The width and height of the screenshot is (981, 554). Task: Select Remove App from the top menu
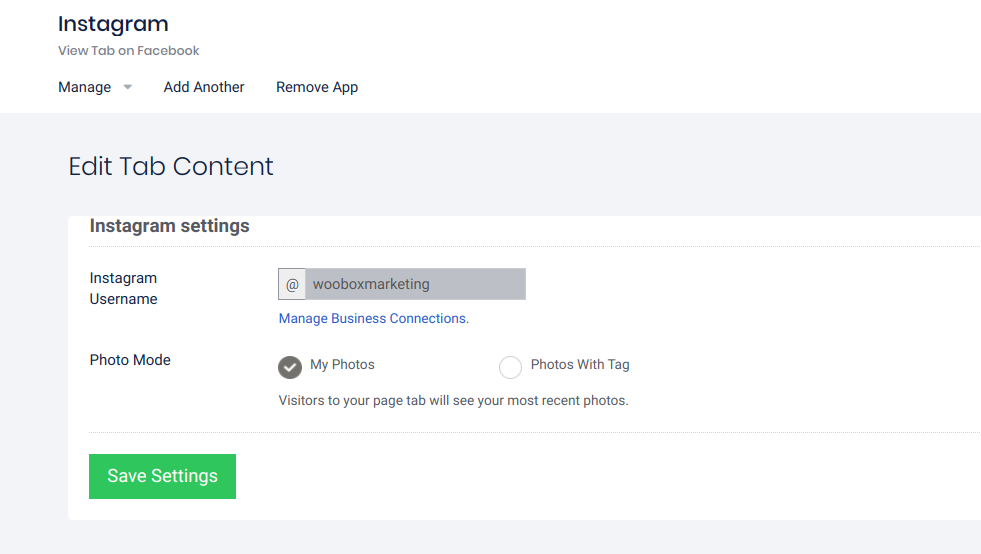pyautogui.click(x=317, y=87)
